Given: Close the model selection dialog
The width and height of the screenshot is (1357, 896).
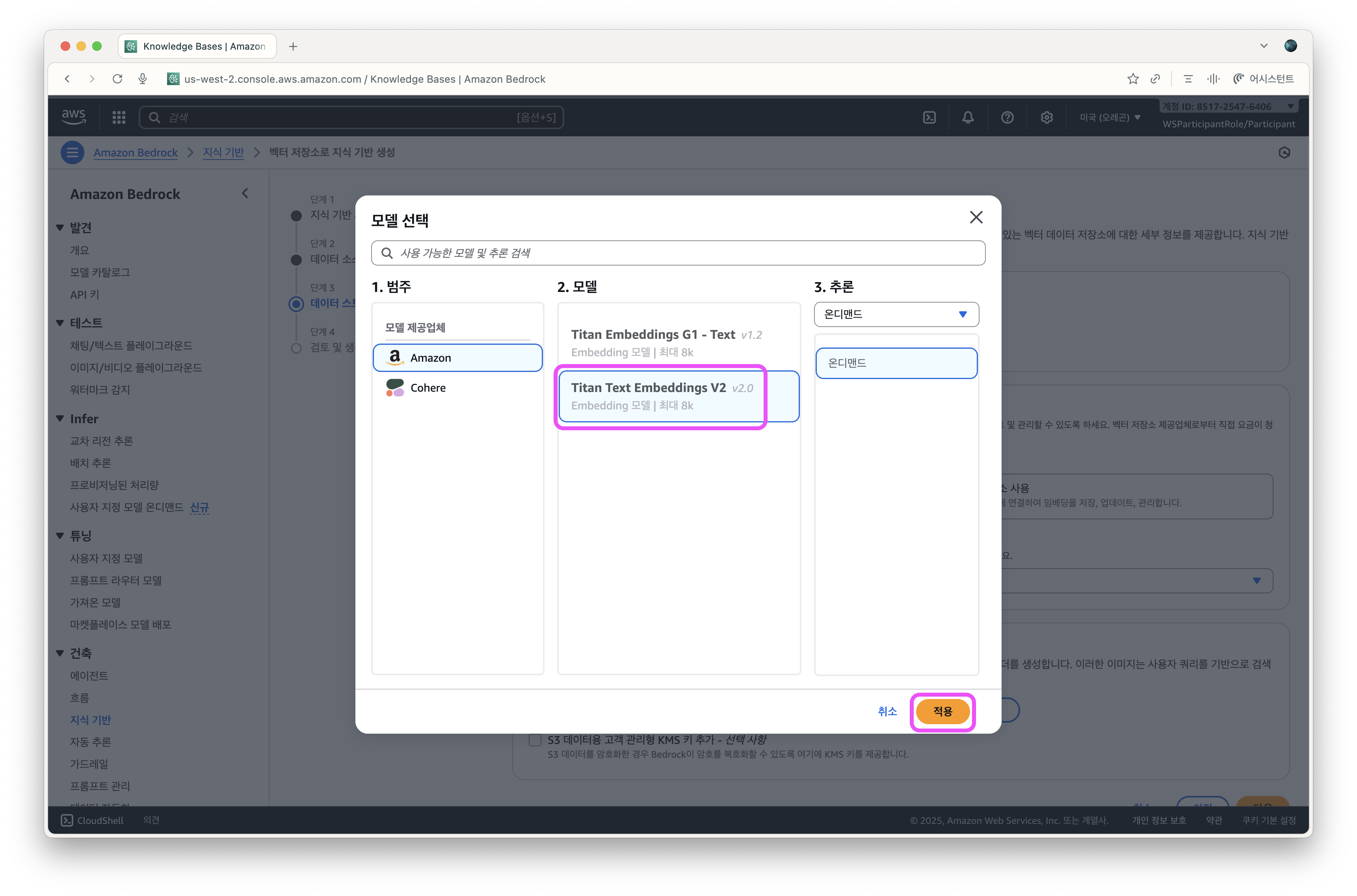Looking at the screenshot, I should click(976, 217).
